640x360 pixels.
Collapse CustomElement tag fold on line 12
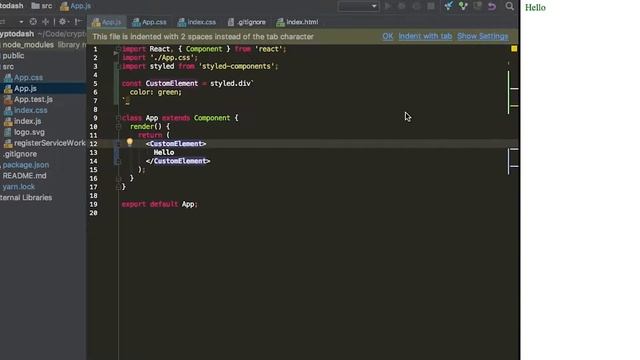[118, 144]
